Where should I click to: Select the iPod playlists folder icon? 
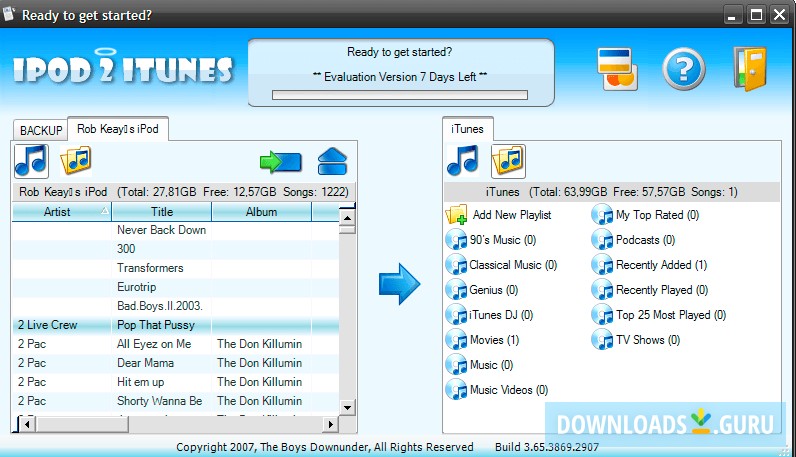click(x=76, y=160)
